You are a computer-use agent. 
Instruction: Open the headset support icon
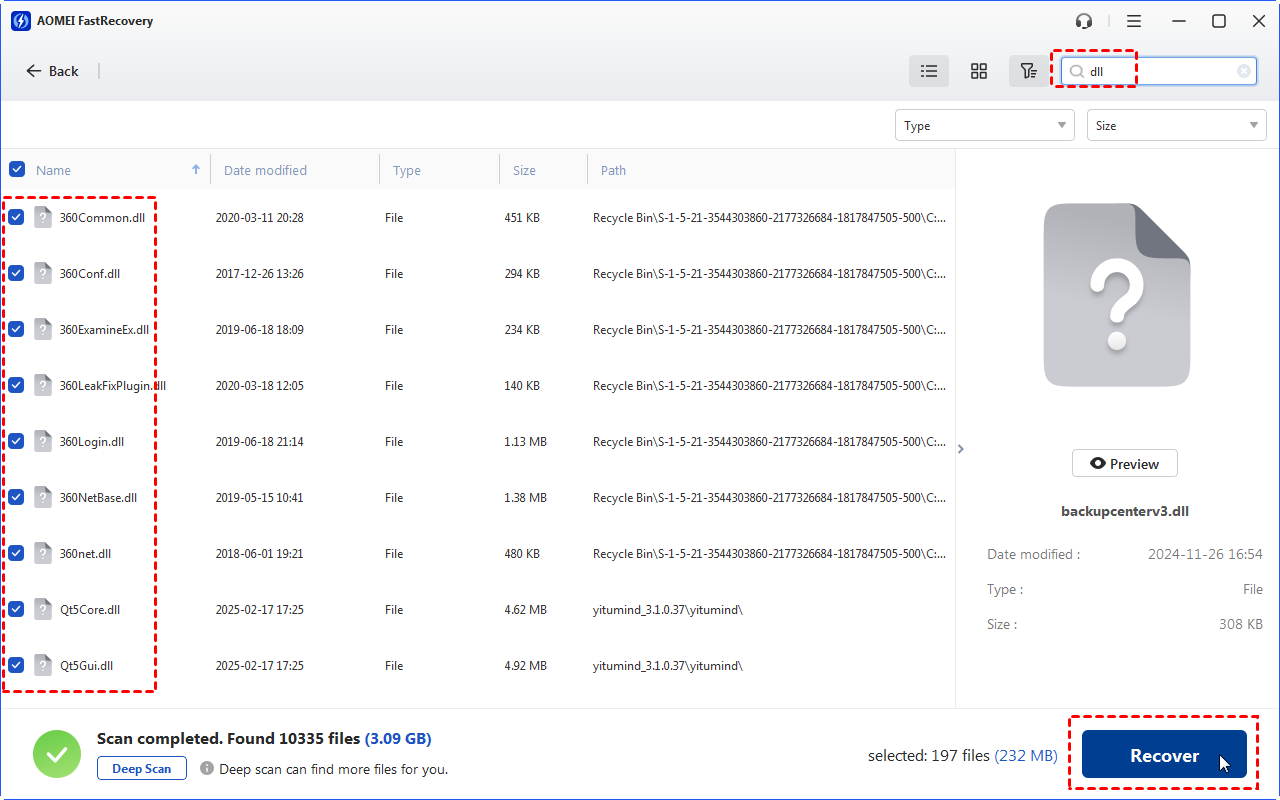pos(1084,21)
